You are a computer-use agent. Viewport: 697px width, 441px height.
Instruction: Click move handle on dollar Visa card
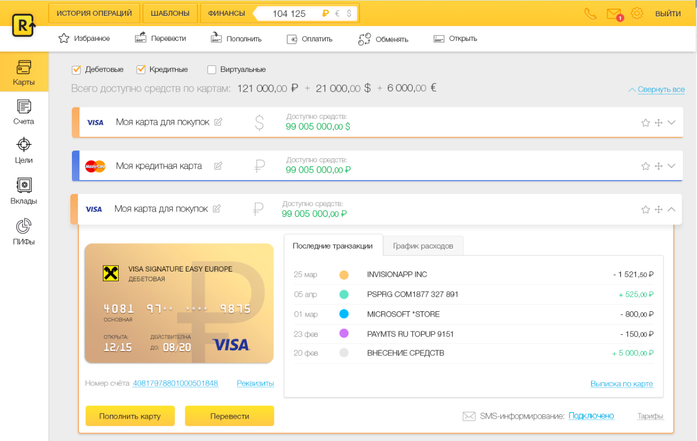(659, 123)
